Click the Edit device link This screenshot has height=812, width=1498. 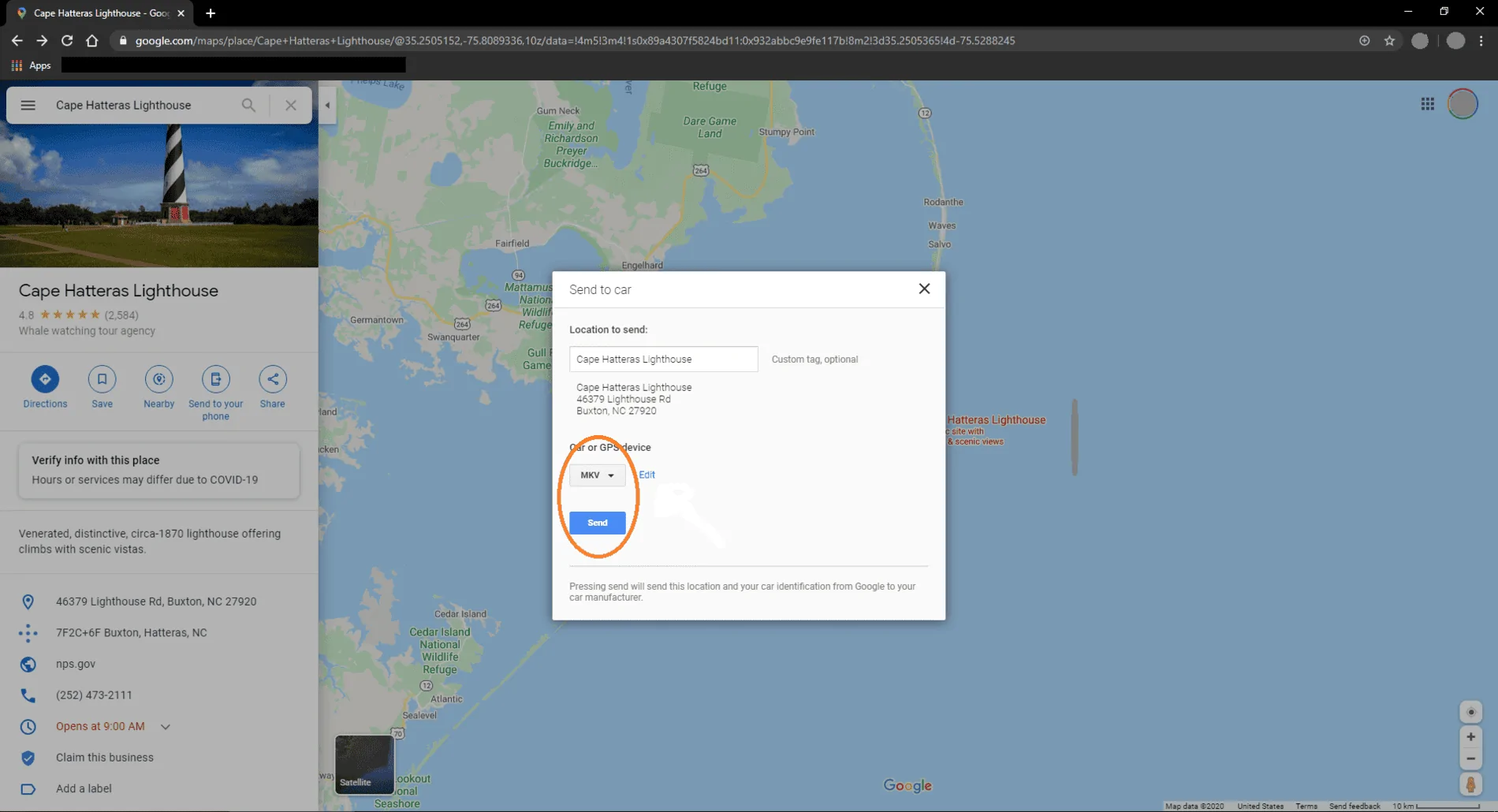(x=647, y=475)
